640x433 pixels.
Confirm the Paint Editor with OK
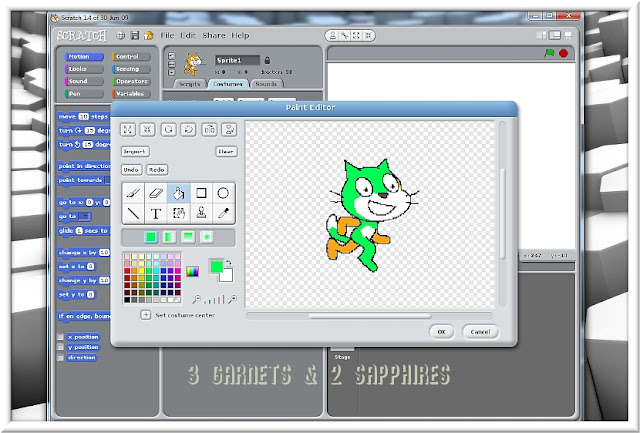pyautogui.click(x=442, y=332)
